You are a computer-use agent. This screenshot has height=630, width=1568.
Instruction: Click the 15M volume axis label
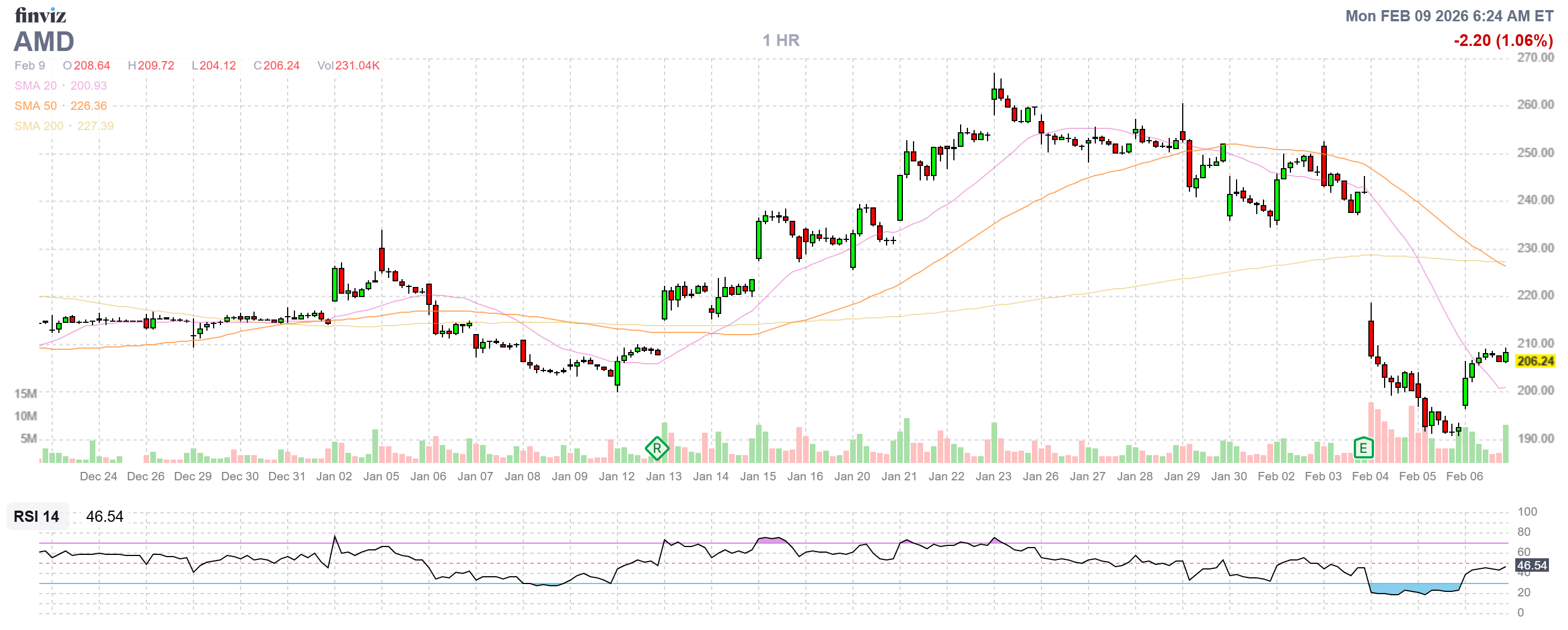[26, 393]
